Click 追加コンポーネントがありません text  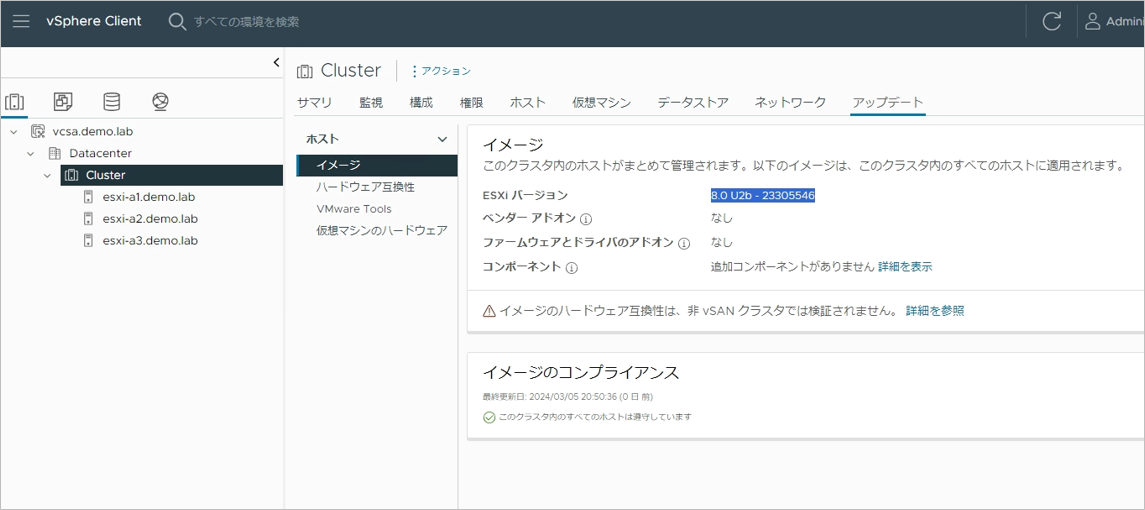[x=792, y=267]
